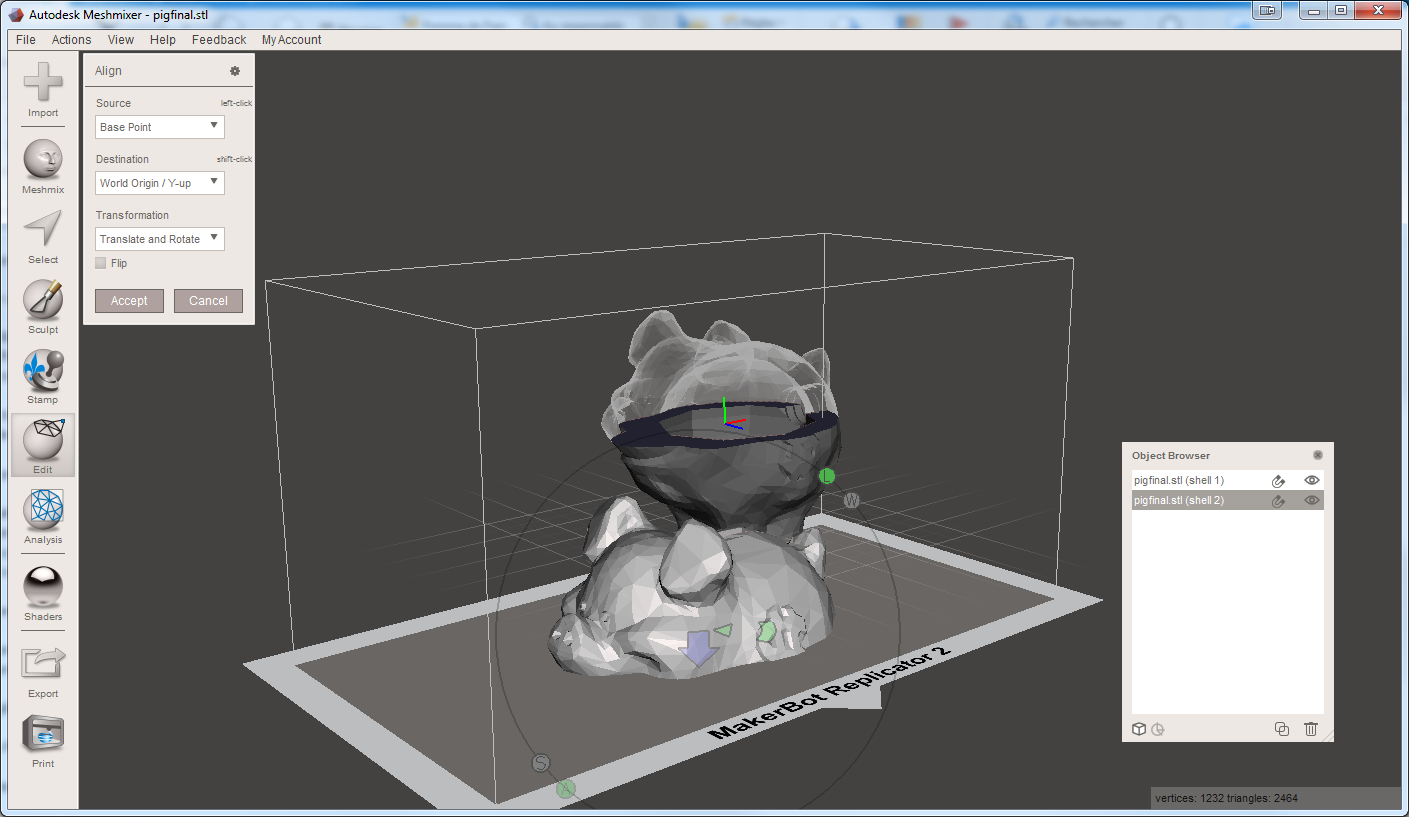
Task: Click the Align panel title
Action: [108, 71]
